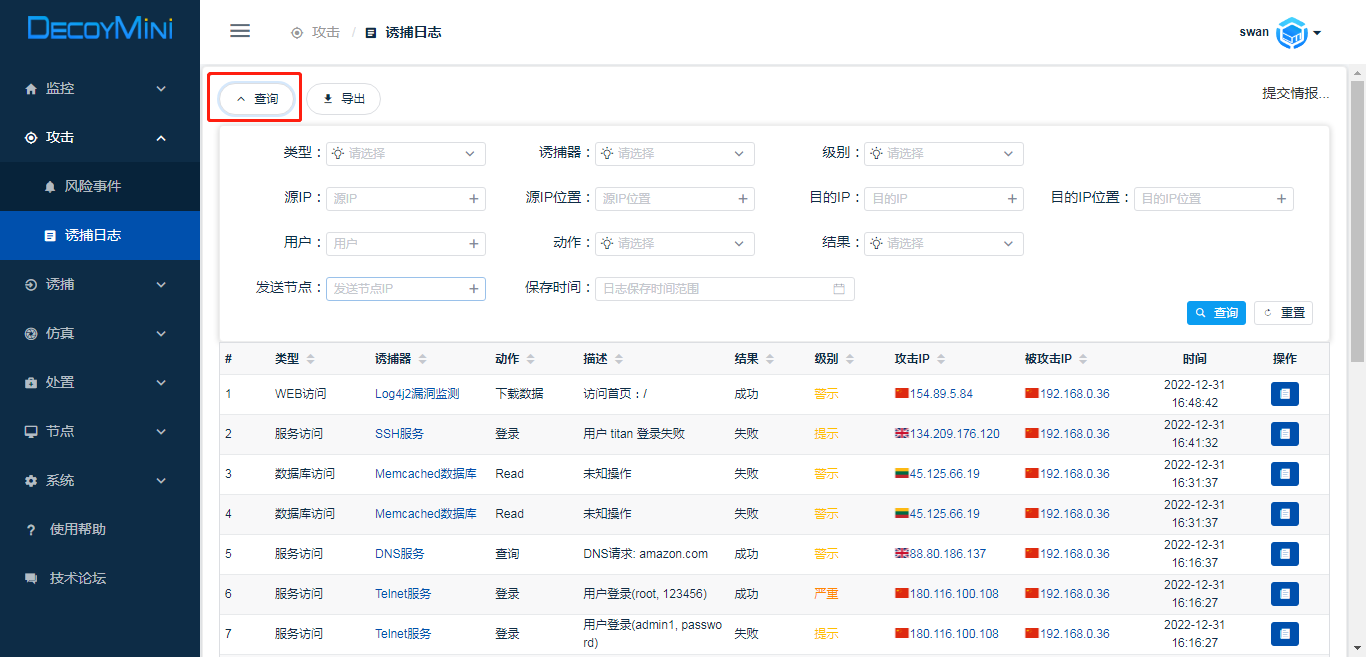Open the calendar icon in 保存时间 field
The width and height of the screenshot is (1366, 657).
click(839, 289)
